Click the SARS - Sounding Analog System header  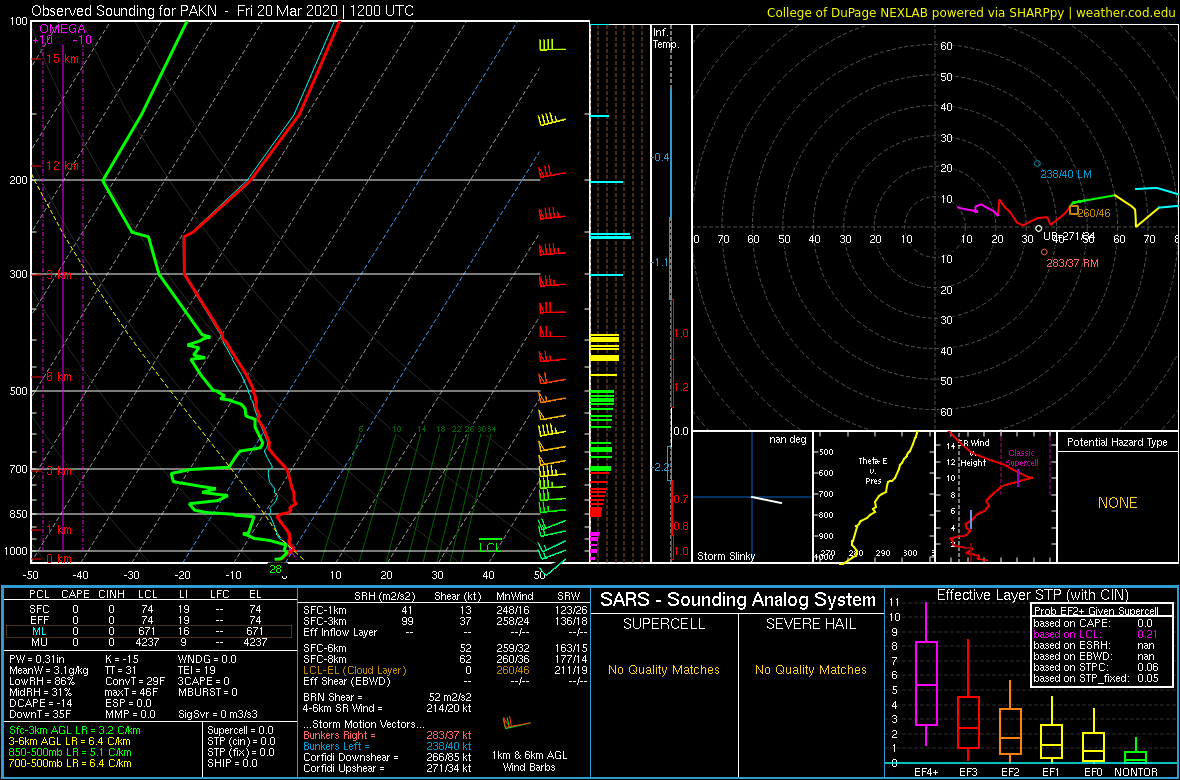coord(738,600)
